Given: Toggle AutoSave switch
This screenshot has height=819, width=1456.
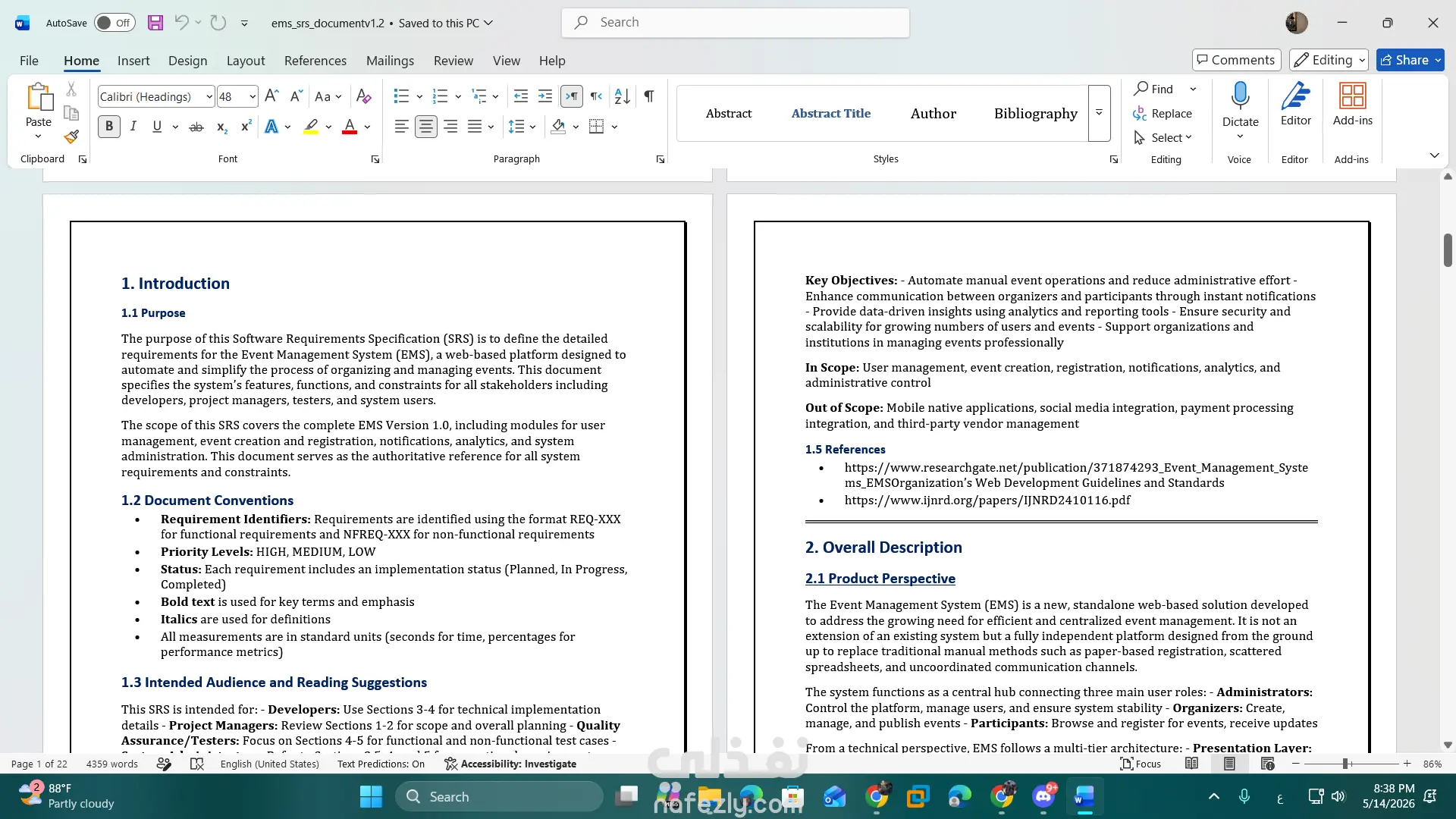Looking at the screenshot, I should point(115,23).
